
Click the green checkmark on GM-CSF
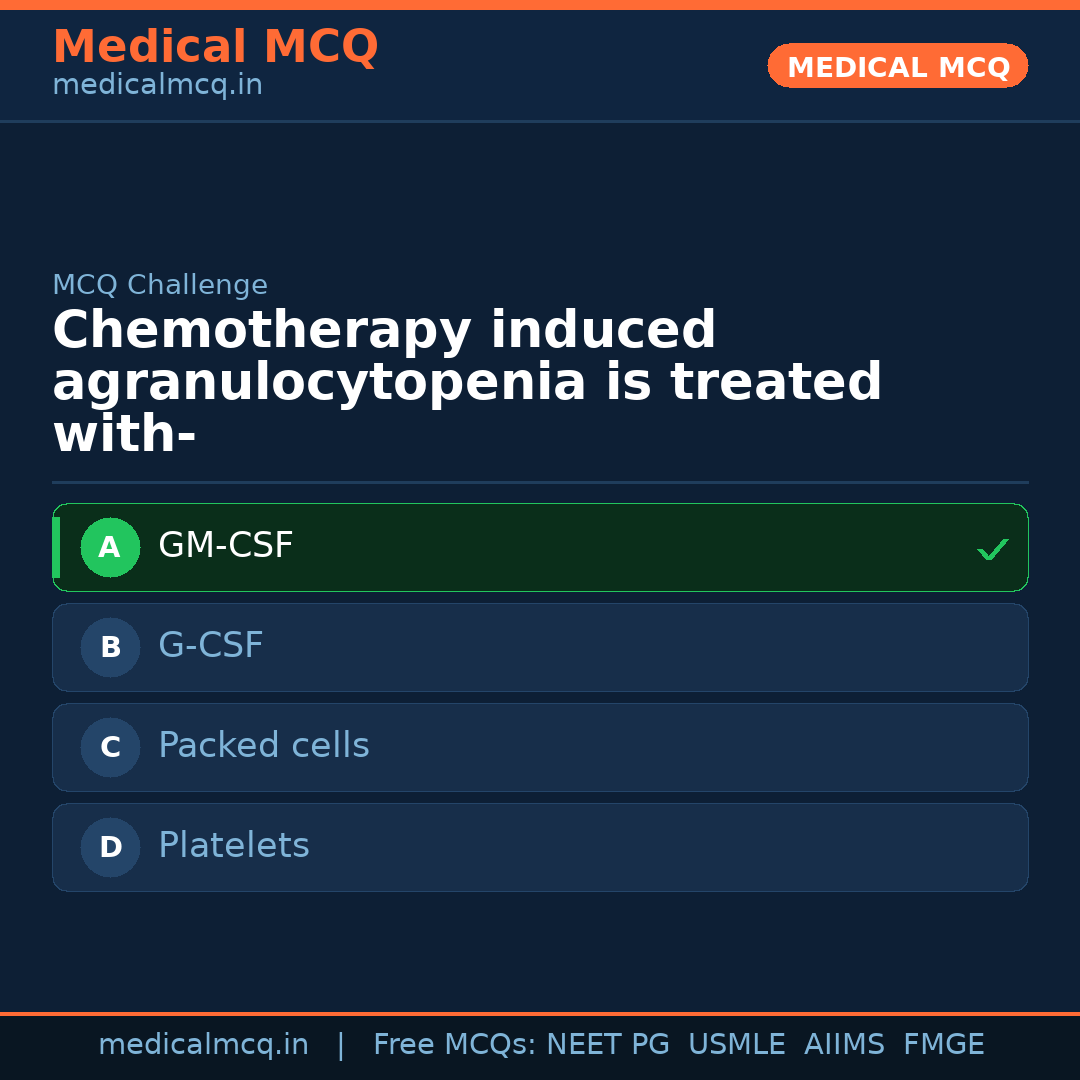pyautogui.click(x=992, y=549)
